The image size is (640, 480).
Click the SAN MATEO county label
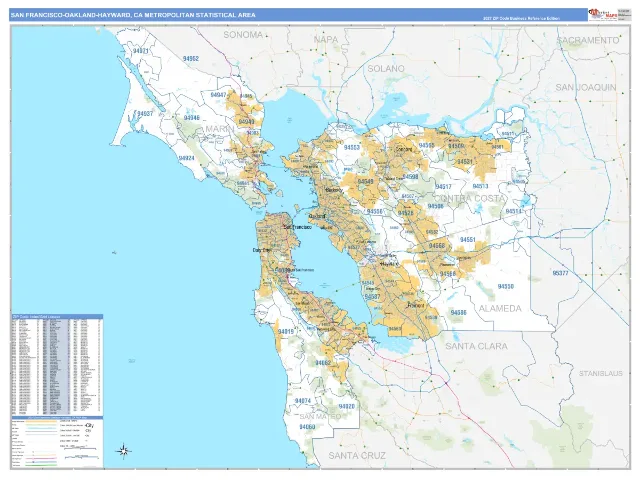pos(320,416)
